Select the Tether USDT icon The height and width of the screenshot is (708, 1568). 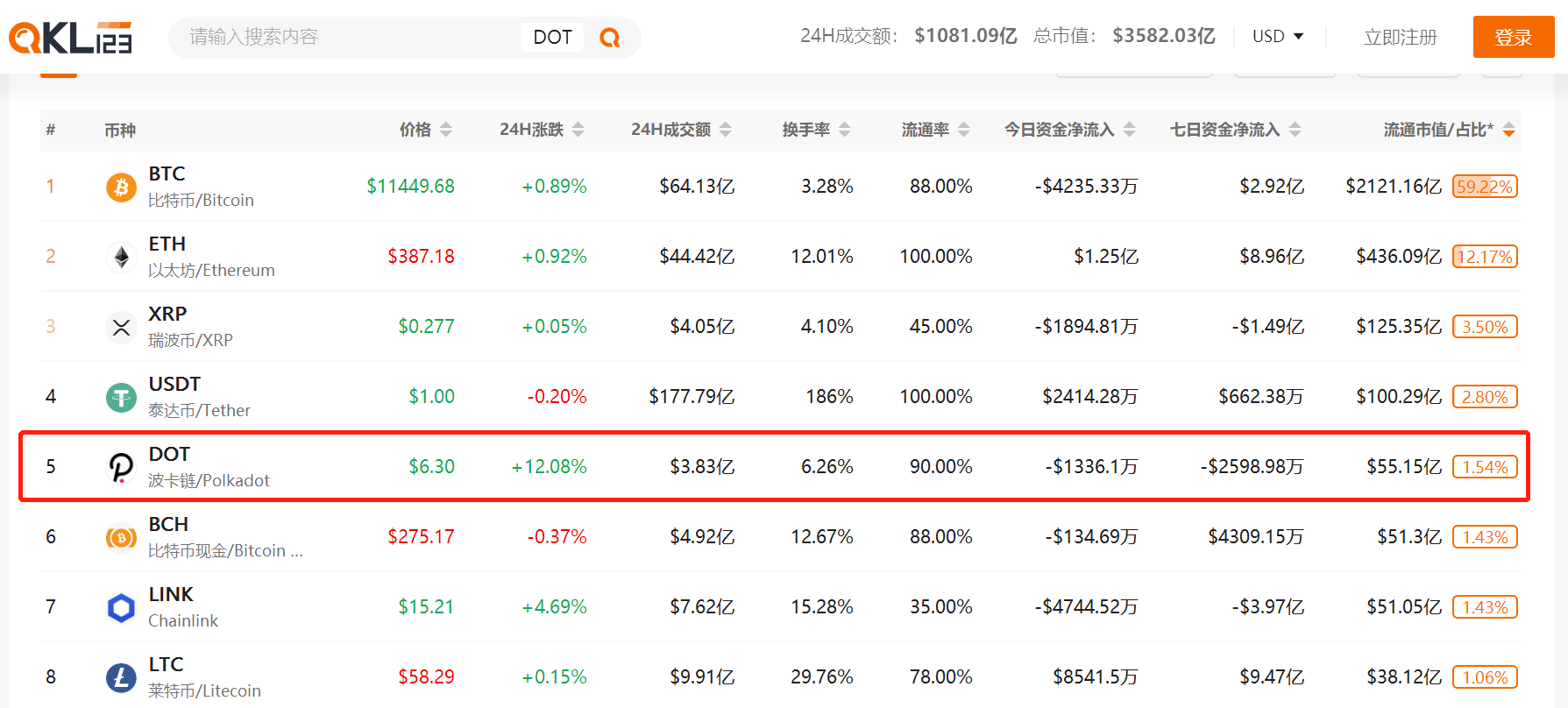pos(121,397)
